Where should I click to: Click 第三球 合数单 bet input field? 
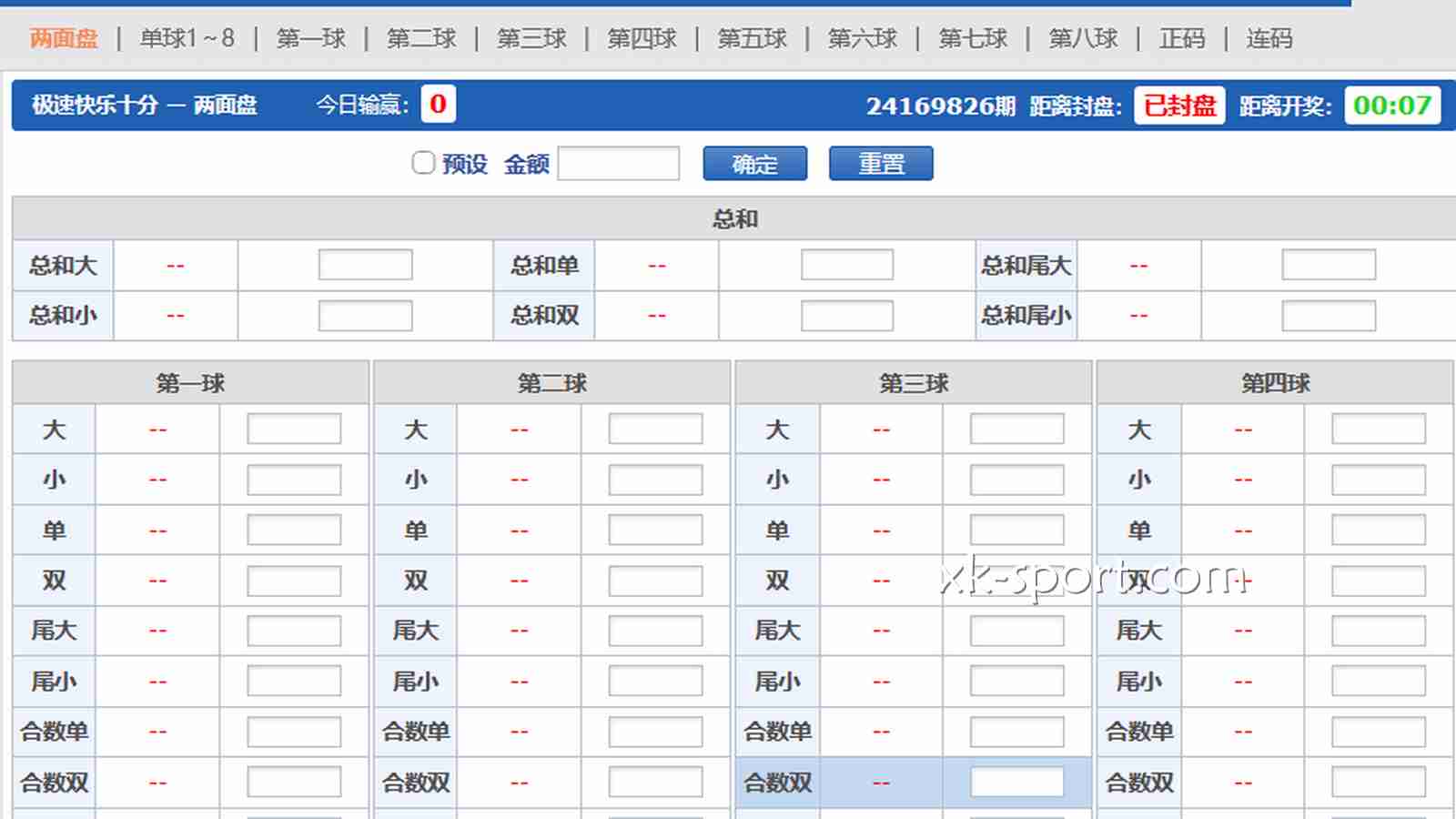click(x=1016, y=732)
